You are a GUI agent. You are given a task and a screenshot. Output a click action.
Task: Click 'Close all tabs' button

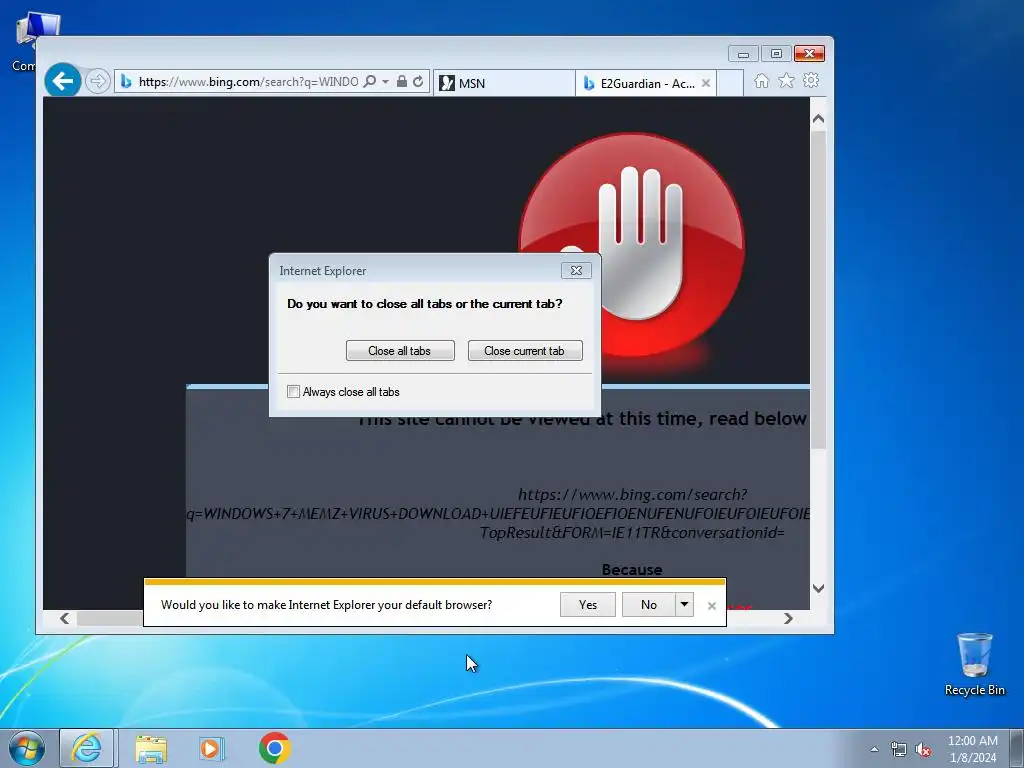(400, 351)
